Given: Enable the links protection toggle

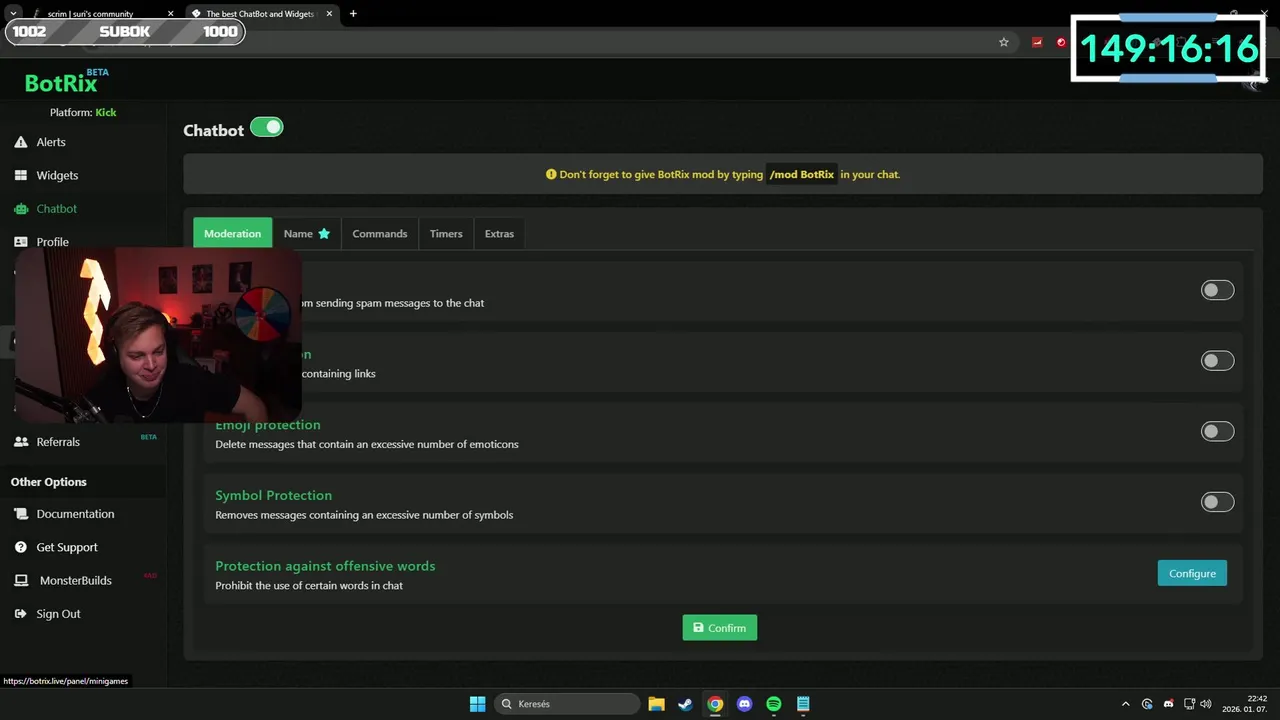Looking at the screenshot, I should click(x=1217, y=361).
